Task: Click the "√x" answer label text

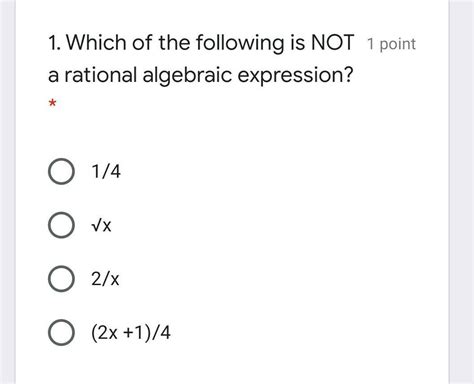Action: point(101,226)
